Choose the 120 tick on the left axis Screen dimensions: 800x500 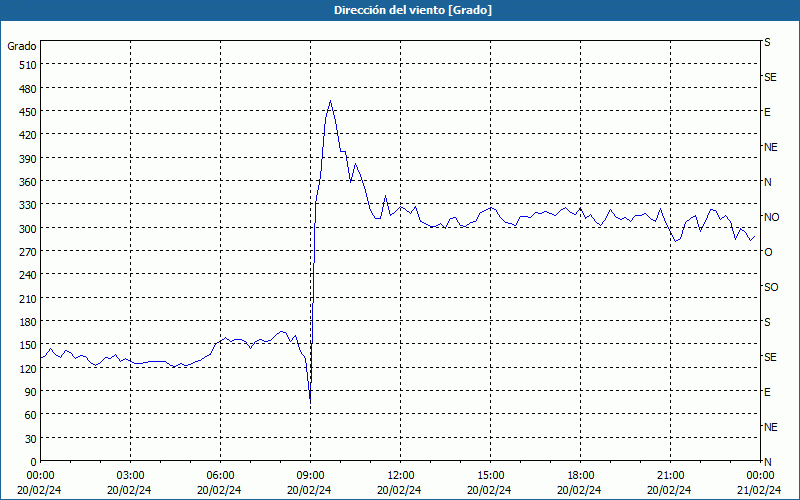coord(28,368)
